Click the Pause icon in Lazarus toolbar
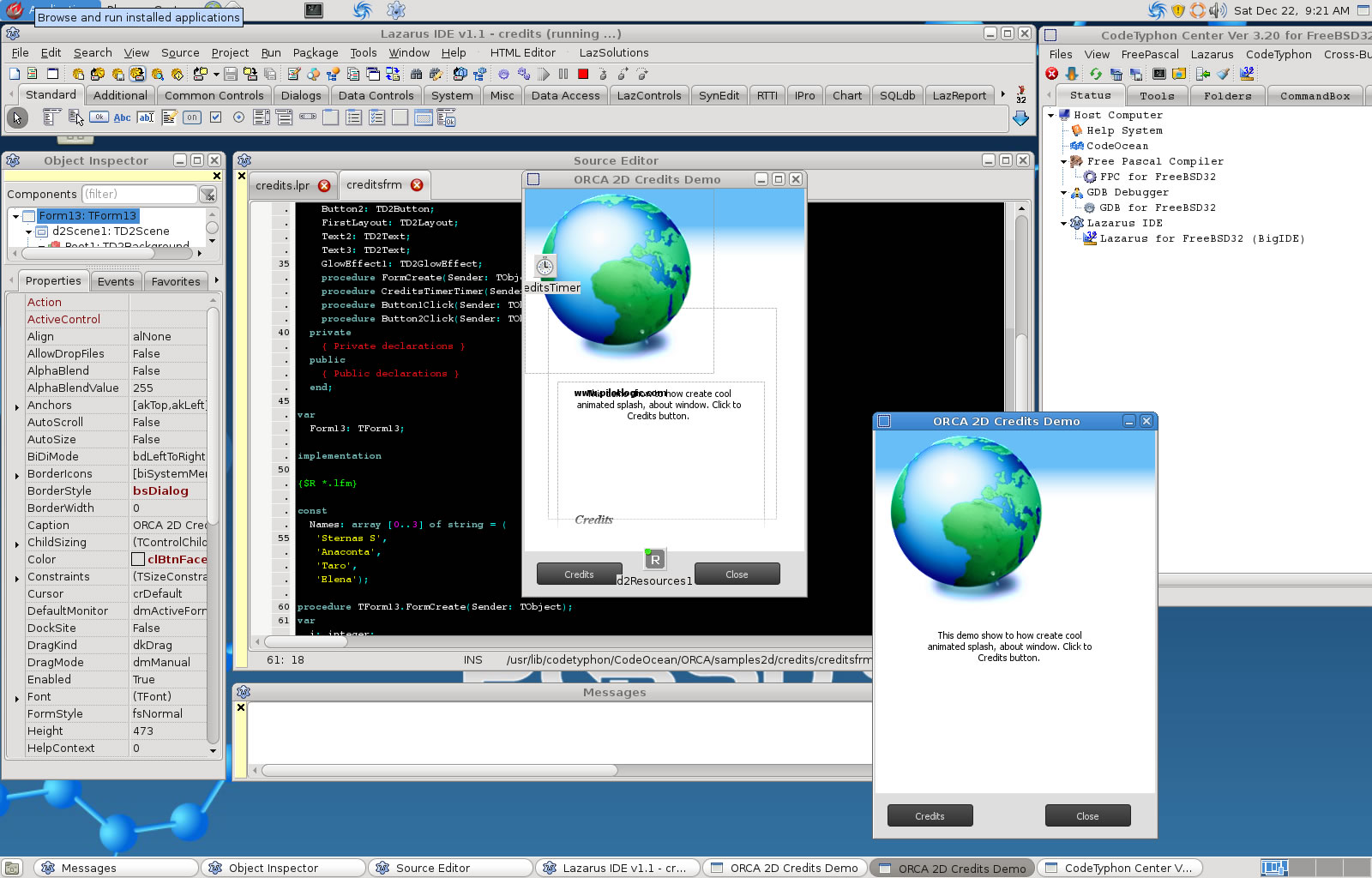 [563, 74]
